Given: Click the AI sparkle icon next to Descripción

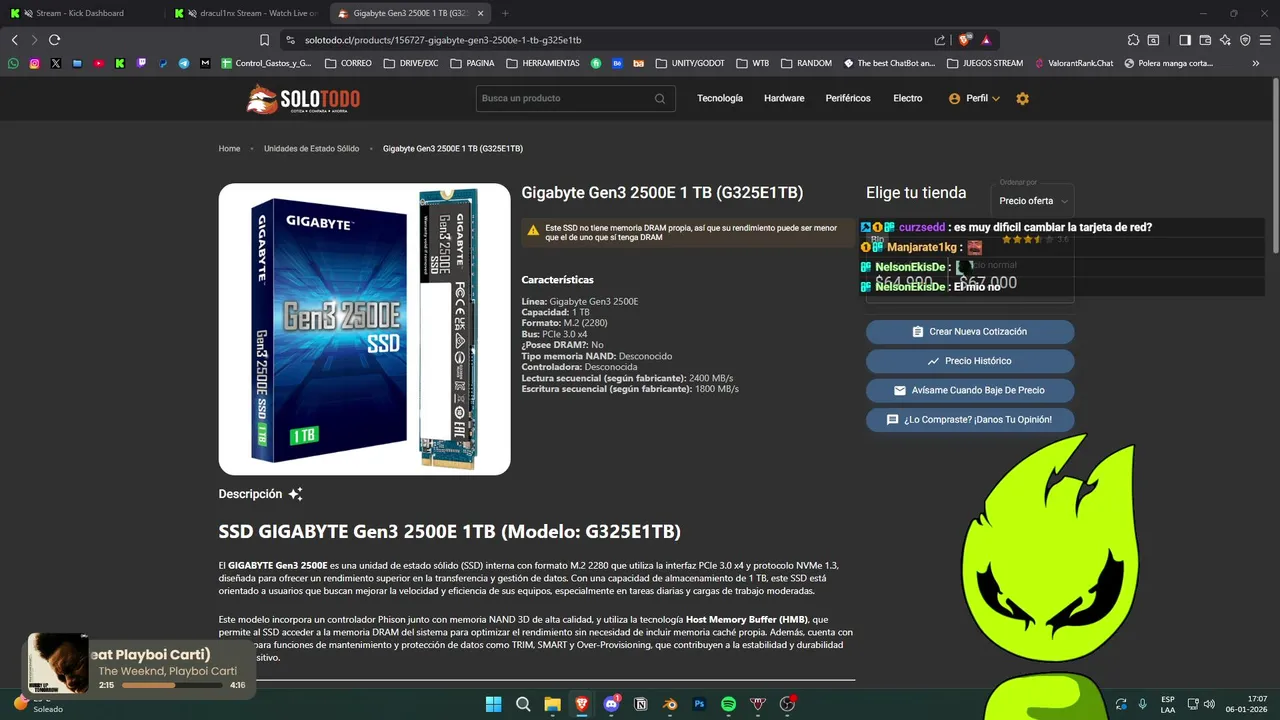Looking at the screenshot, I should [x=295, y=494].
